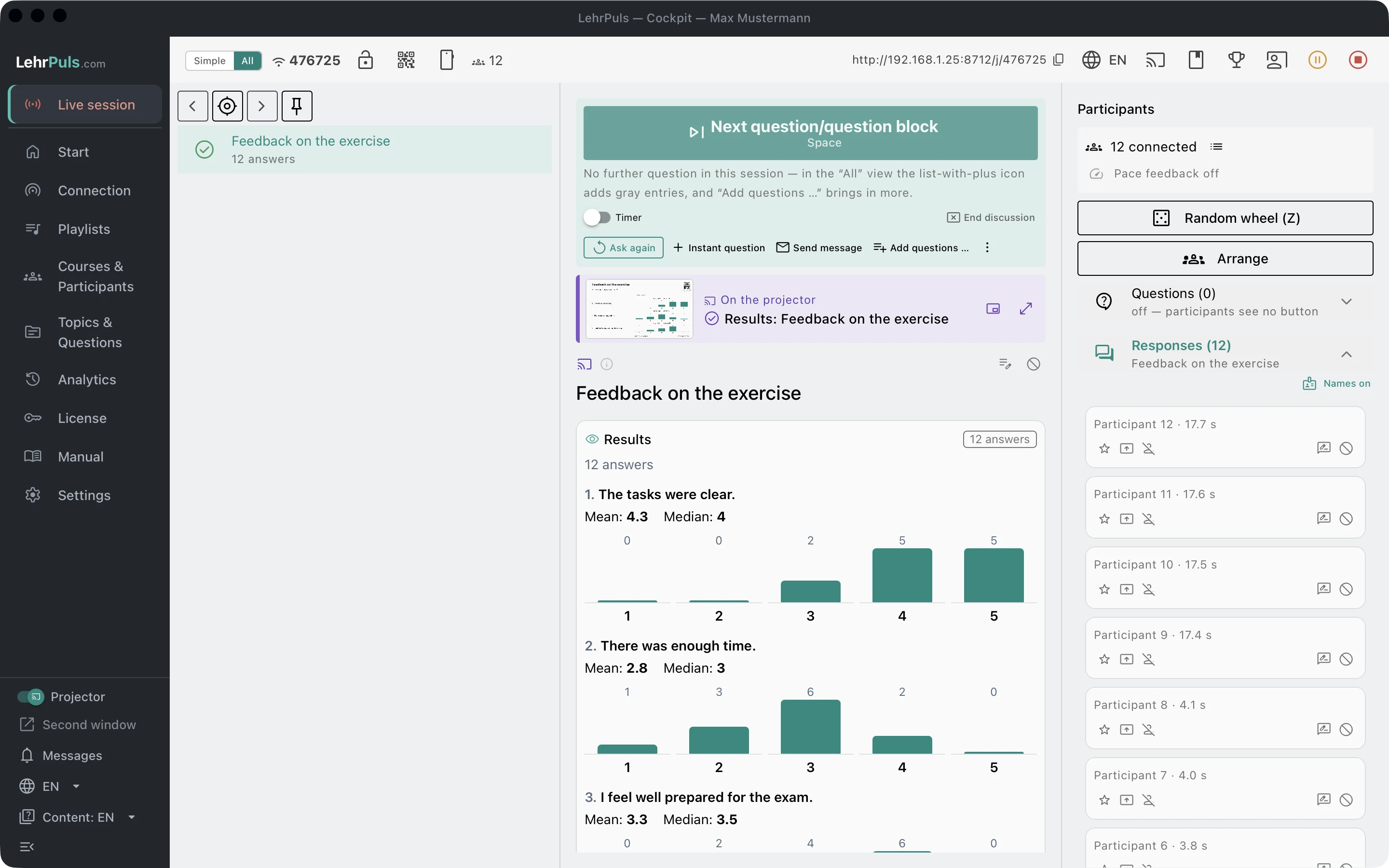
Task: Collapse the sidebar with bottom-left icon
Action: coord(27,847)
